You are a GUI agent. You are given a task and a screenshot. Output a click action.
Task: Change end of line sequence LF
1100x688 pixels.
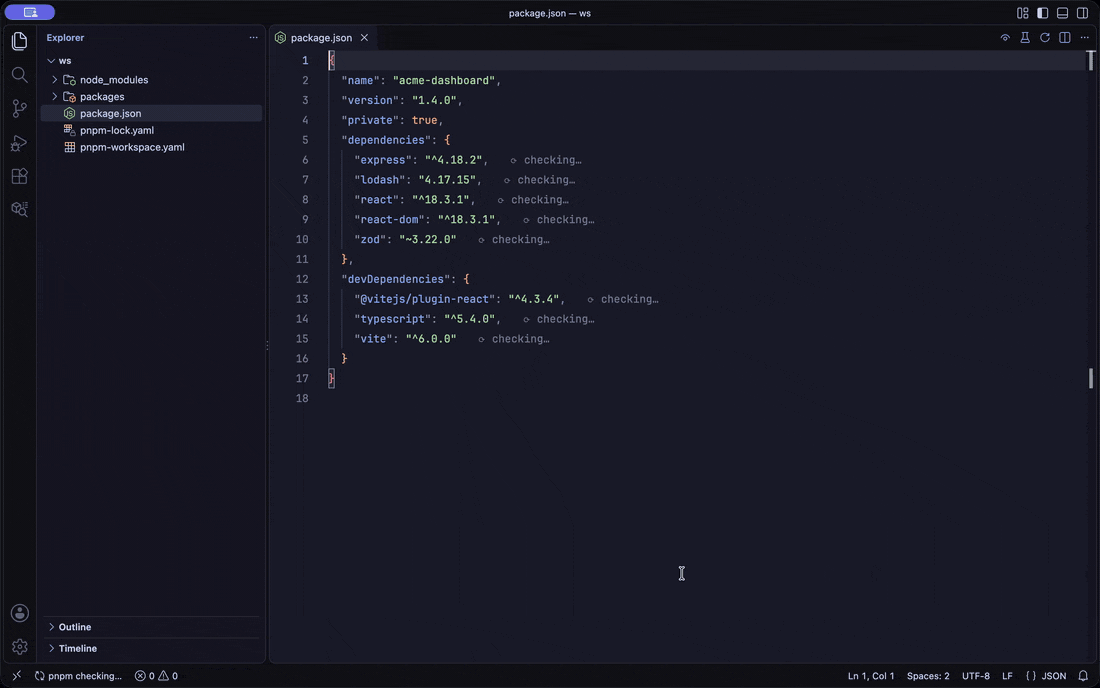(1007, 676)
